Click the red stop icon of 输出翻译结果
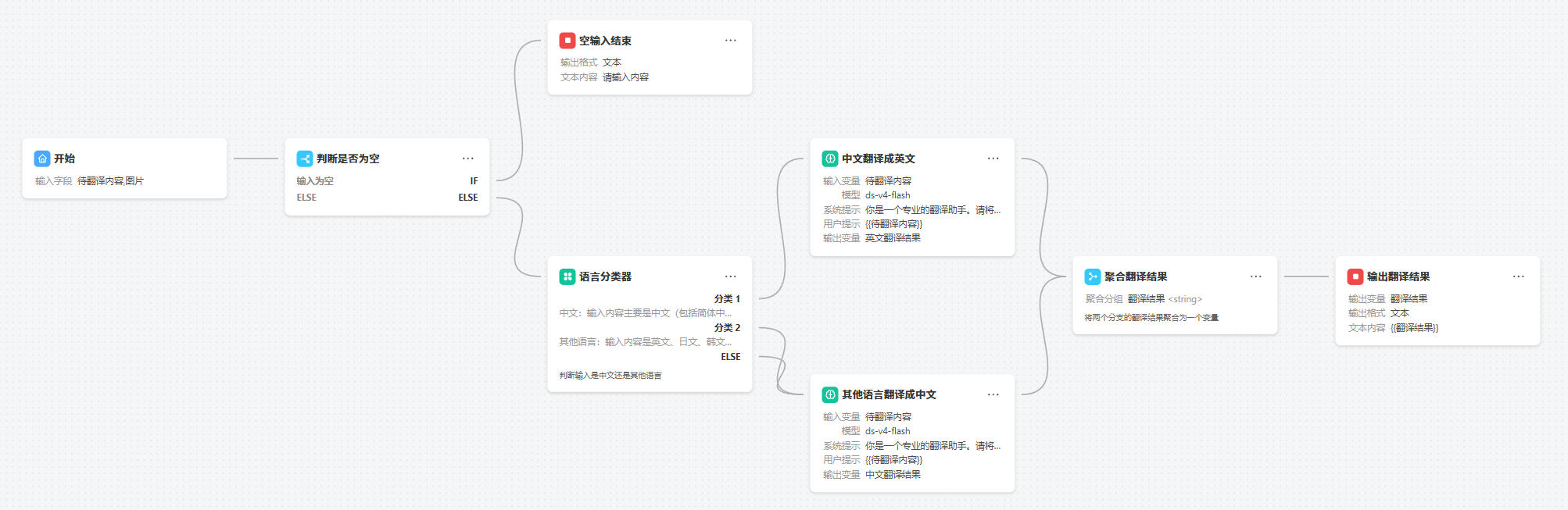 [x=1355, y=276]
